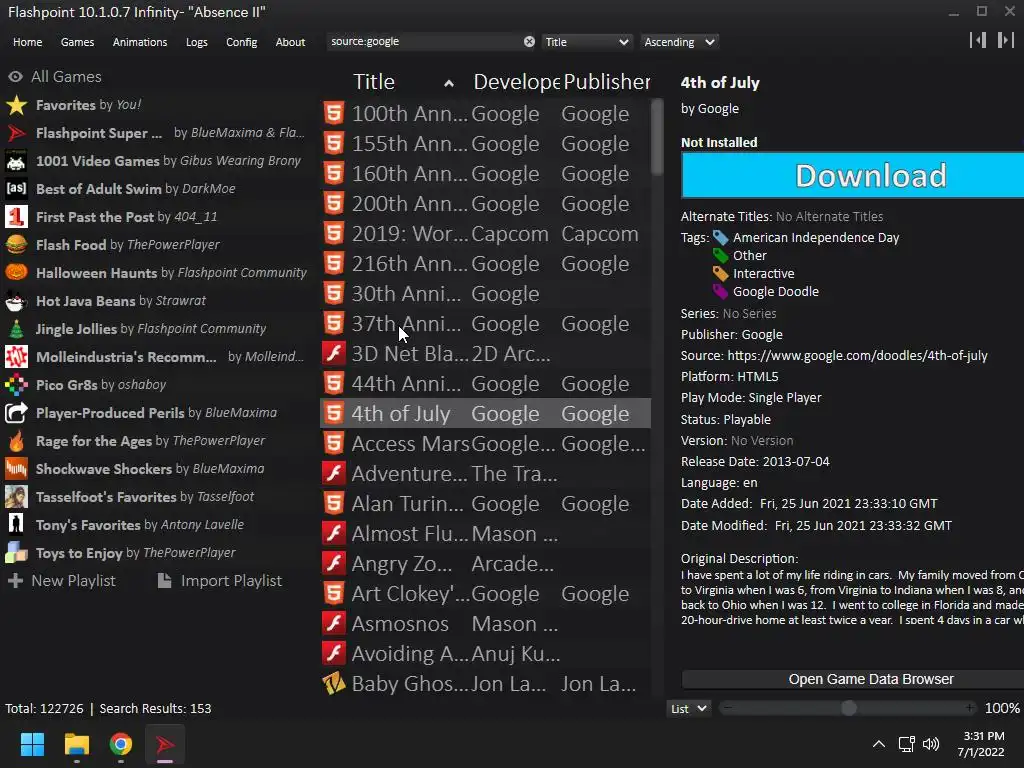Open the Windows Start menu
This screenshot has height=768, width=1024.
click(x=32, y=744)
